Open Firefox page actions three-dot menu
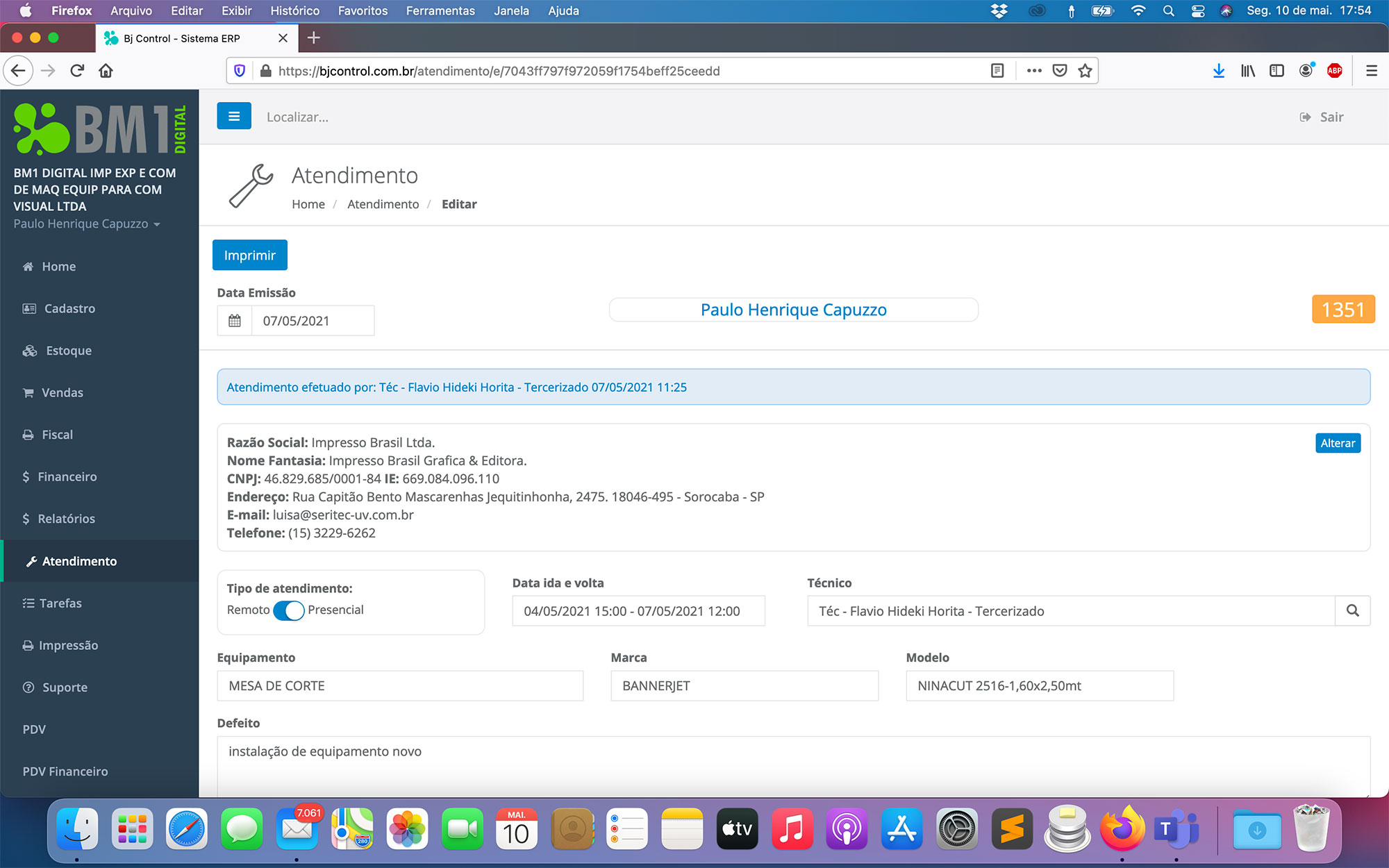 [1034, 71]
